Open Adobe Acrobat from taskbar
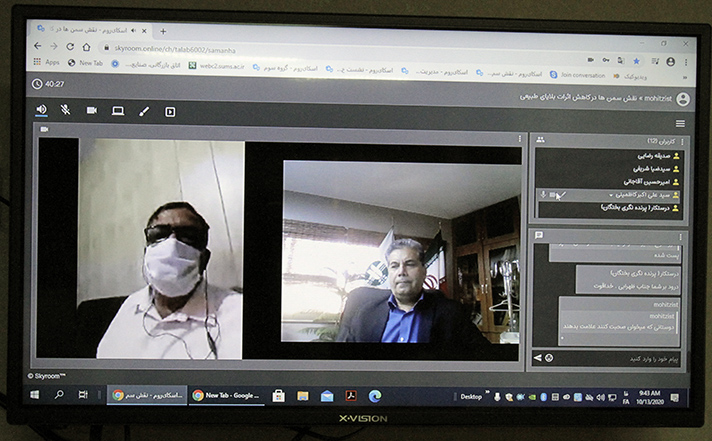The image size is (712, 441). pyautogui.click(x=351, y=396)
